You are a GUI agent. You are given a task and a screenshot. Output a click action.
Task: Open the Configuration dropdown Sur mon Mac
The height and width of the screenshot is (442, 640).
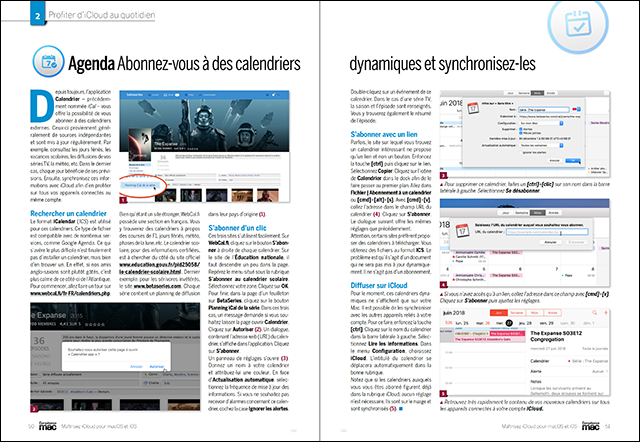coord(541,123)
